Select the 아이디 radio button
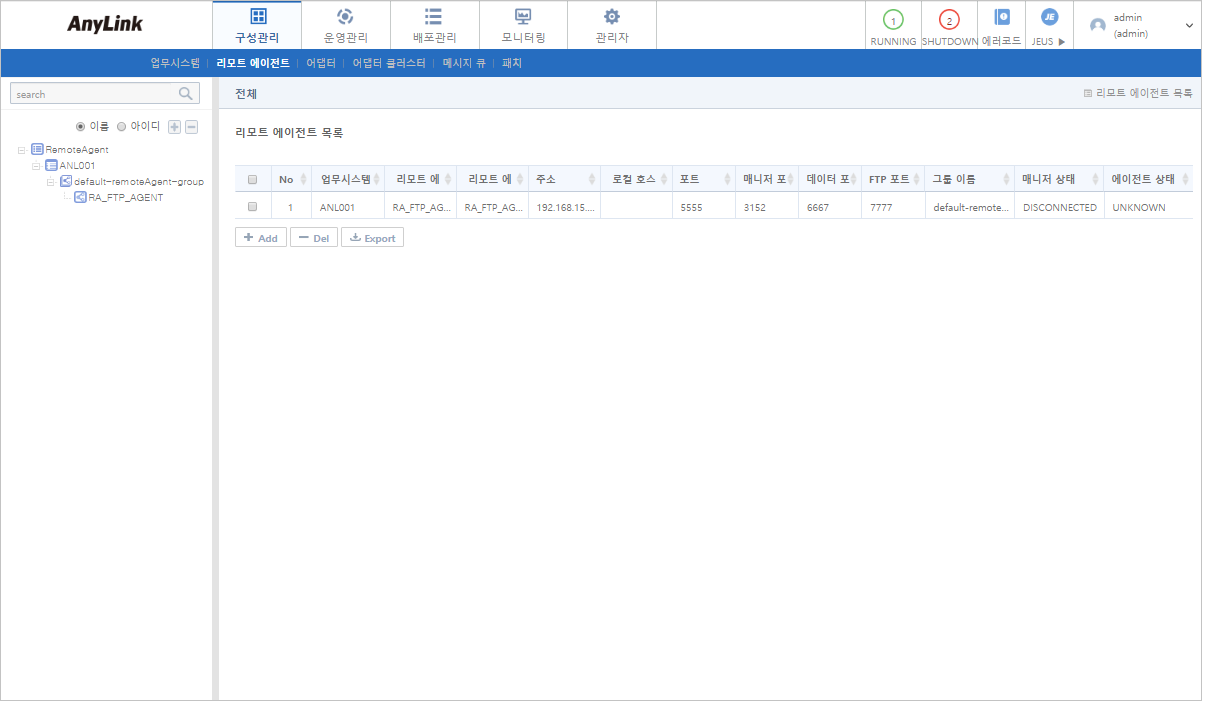This screenshot has width=1205, height=704. (x=122, y=127)
